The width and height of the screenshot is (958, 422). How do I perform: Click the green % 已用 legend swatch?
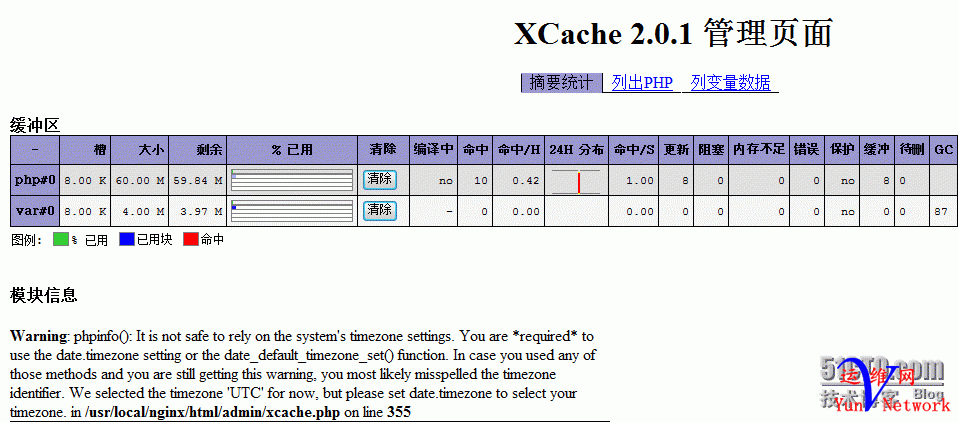point(60,239)
